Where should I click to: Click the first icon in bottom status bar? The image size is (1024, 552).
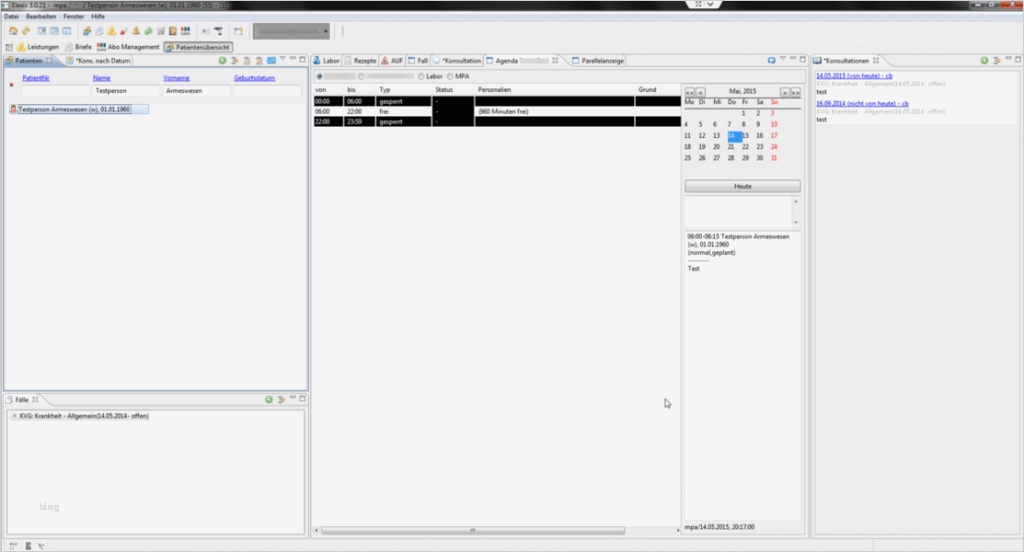click(x=13, y=546)
